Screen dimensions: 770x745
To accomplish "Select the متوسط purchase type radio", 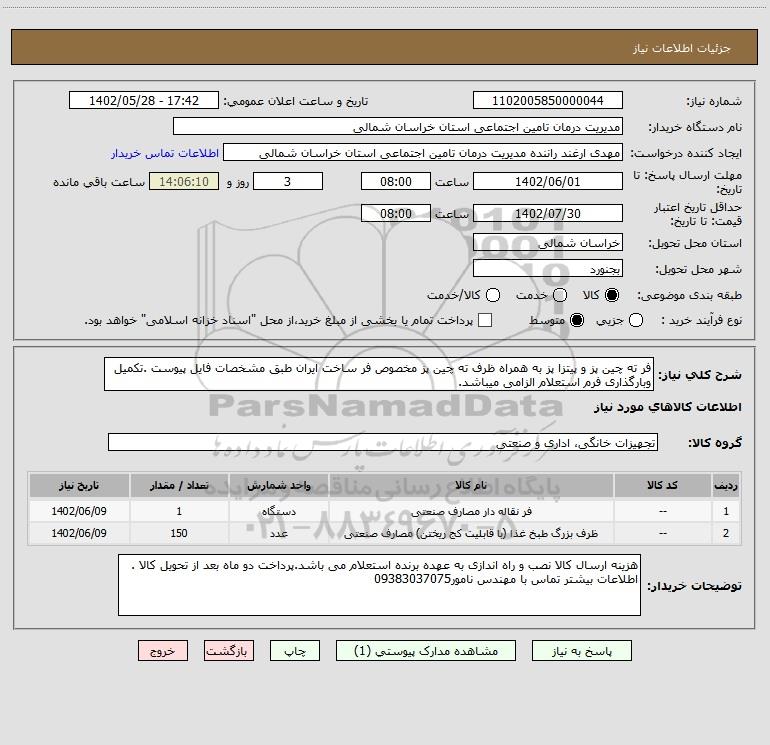I will (577, 320).
